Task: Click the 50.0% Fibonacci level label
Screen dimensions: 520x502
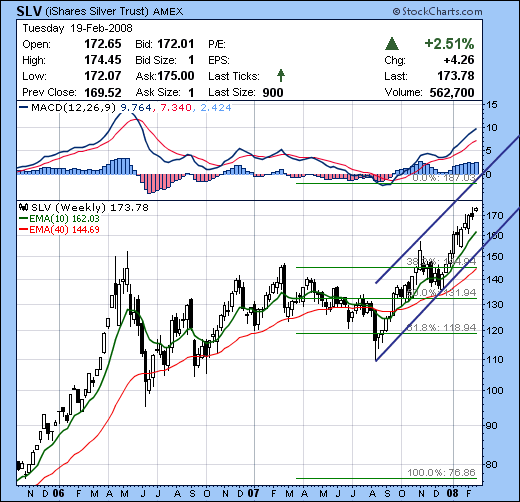Action: pyautogui.click(x=441, y=293)
